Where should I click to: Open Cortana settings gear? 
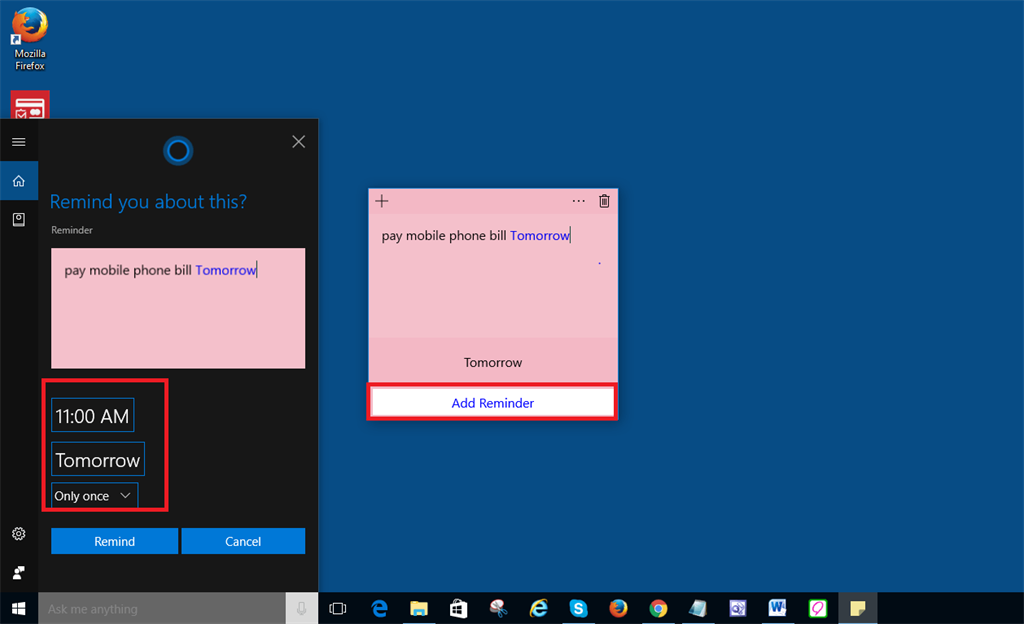coord(19,534)
